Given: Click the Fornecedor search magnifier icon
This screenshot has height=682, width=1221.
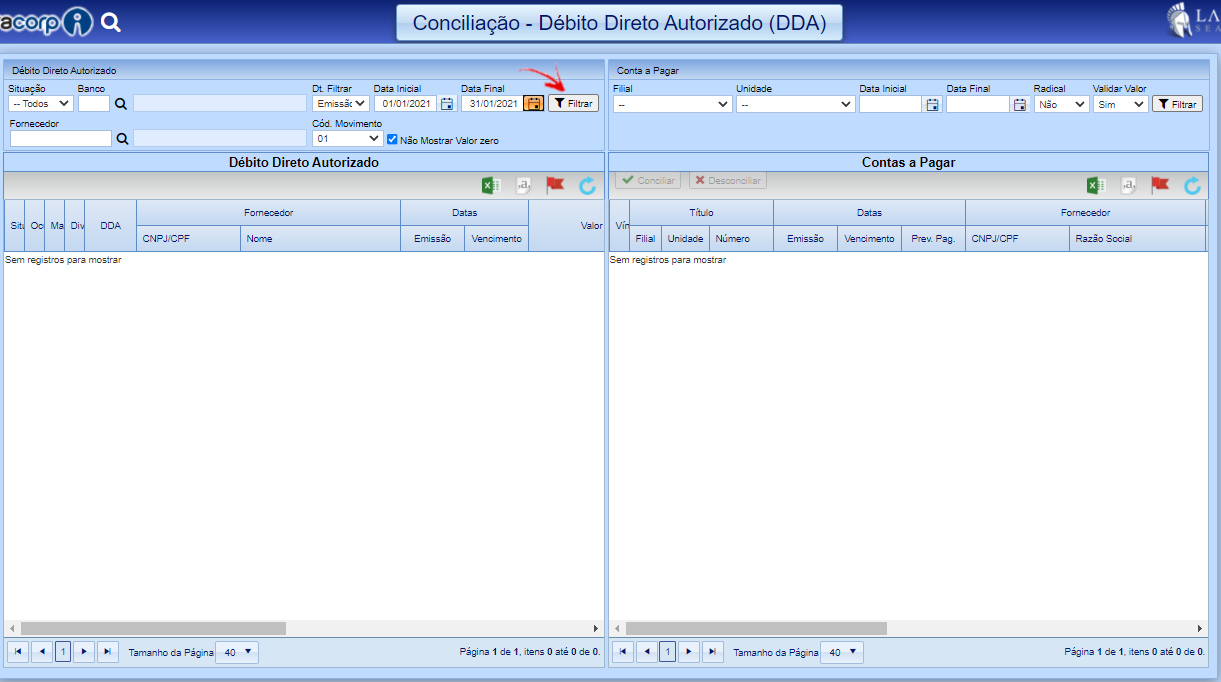Looking at the screenshot, I should click(x=122, y=139).
